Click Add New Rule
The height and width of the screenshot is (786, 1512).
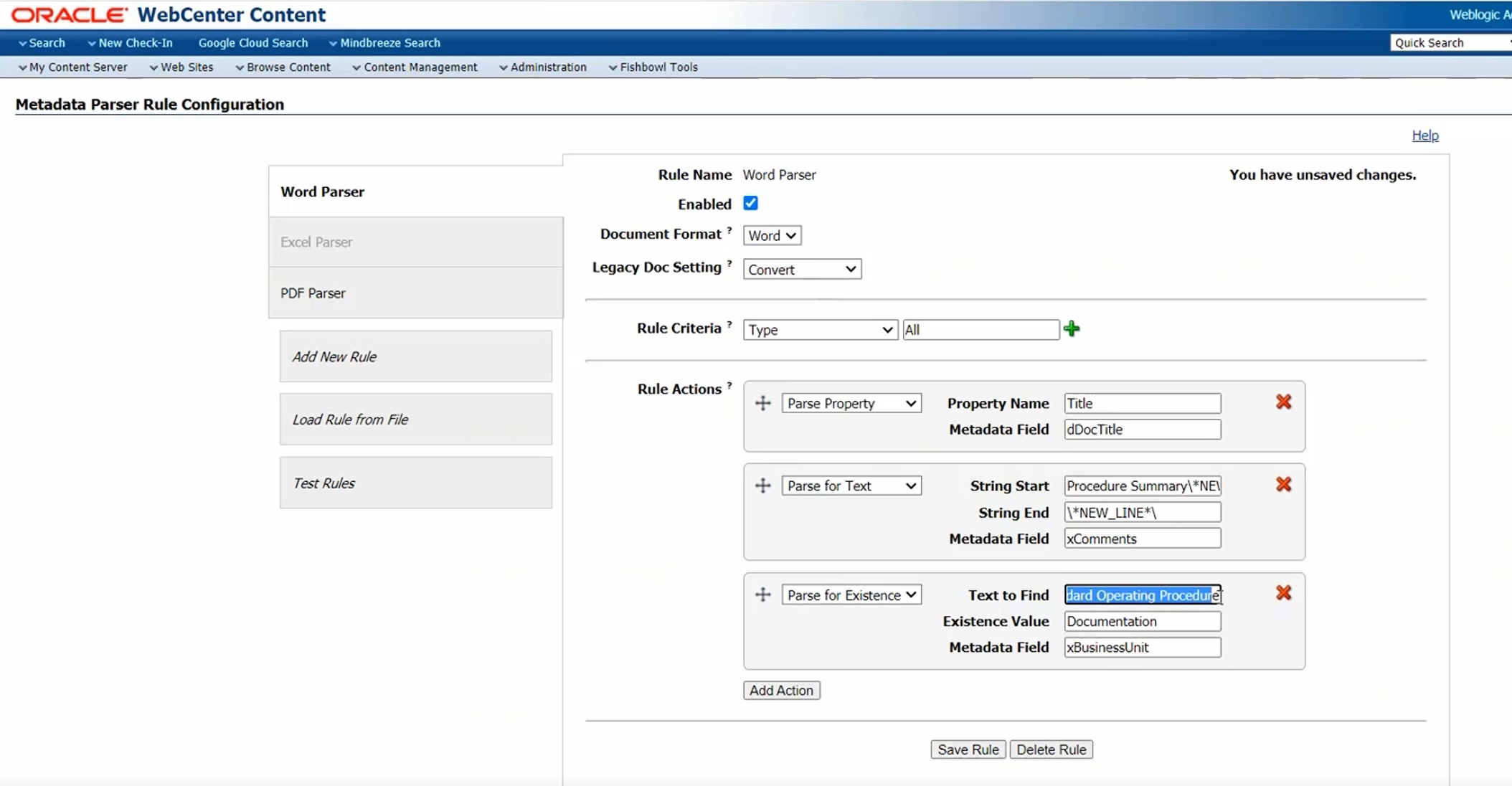416,356
